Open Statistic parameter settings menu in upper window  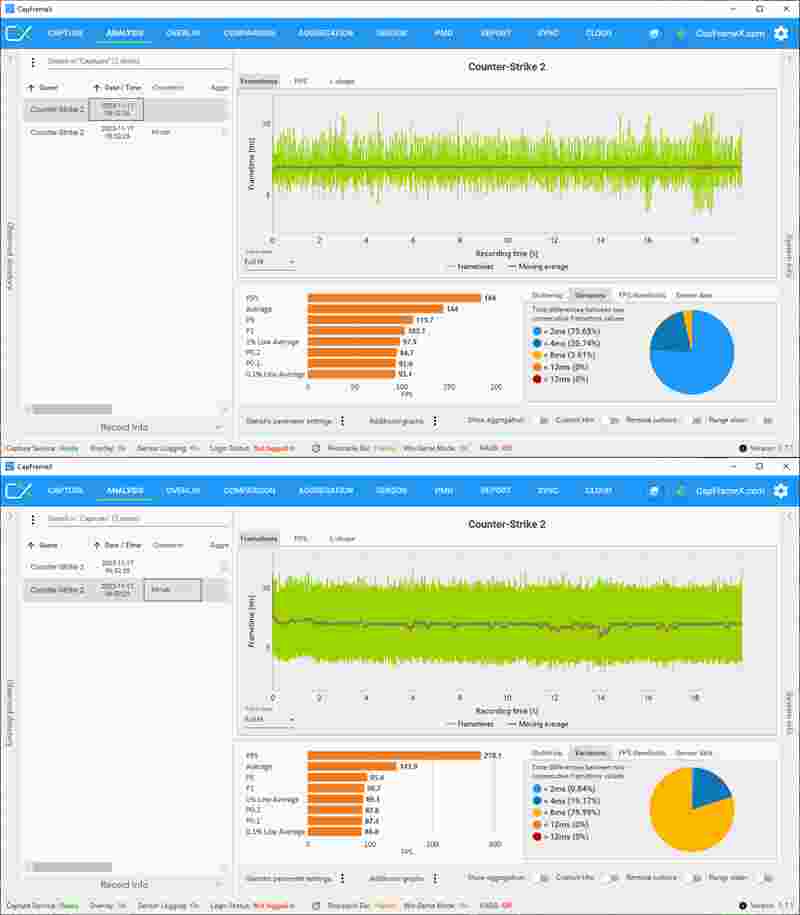pos(343,421)
